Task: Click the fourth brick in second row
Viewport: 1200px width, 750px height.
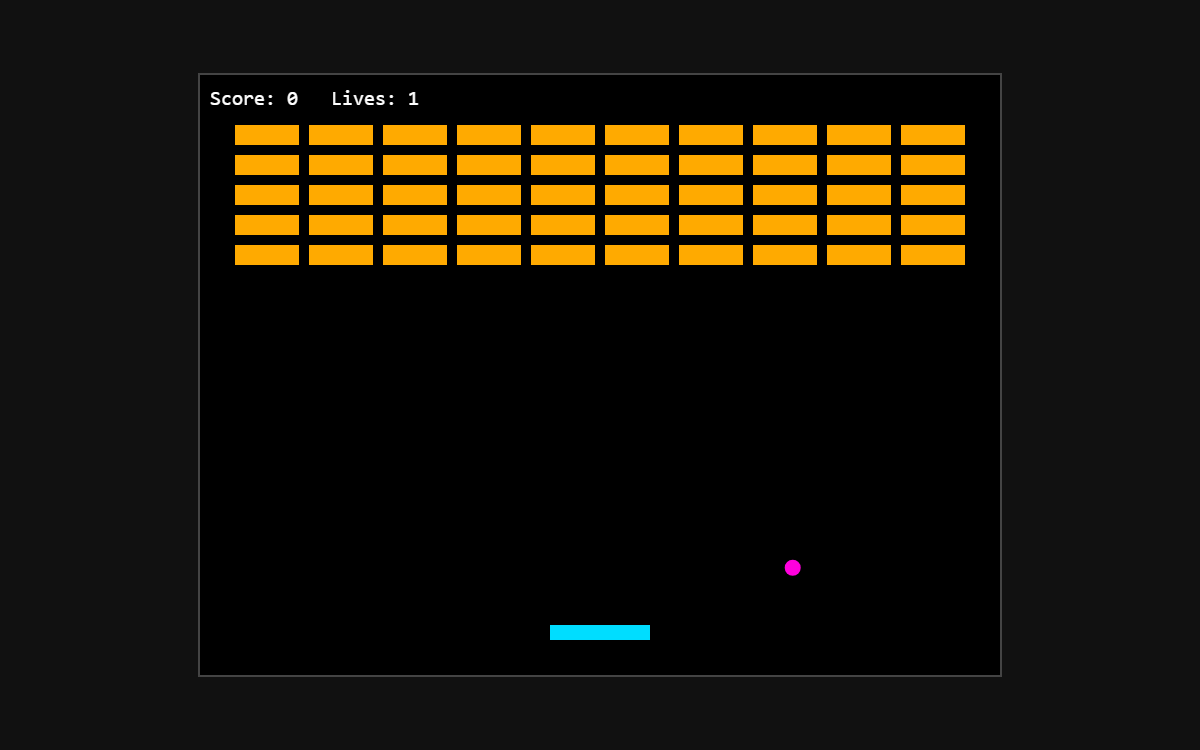Action: 489,165
